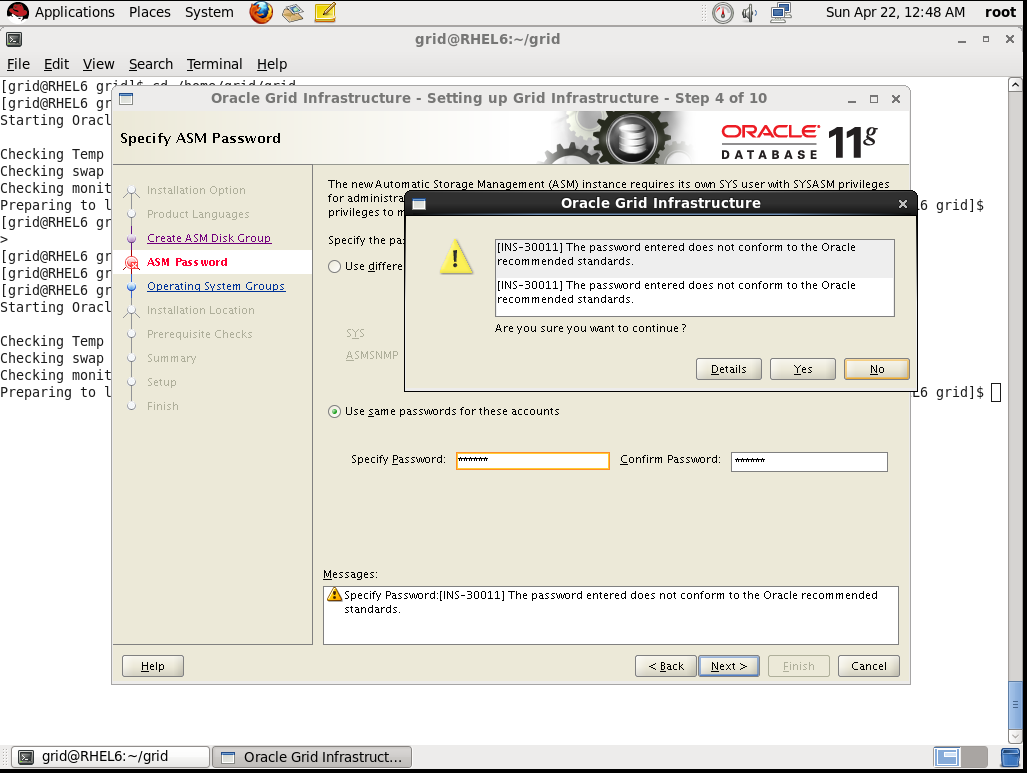Open the terminal Search menu

pyautogui.click(x=151, y=64)
